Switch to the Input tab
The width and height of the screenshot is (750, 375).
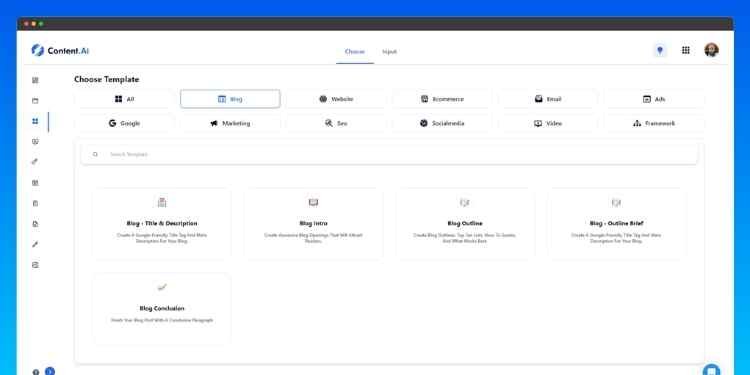tap(389, 52)
